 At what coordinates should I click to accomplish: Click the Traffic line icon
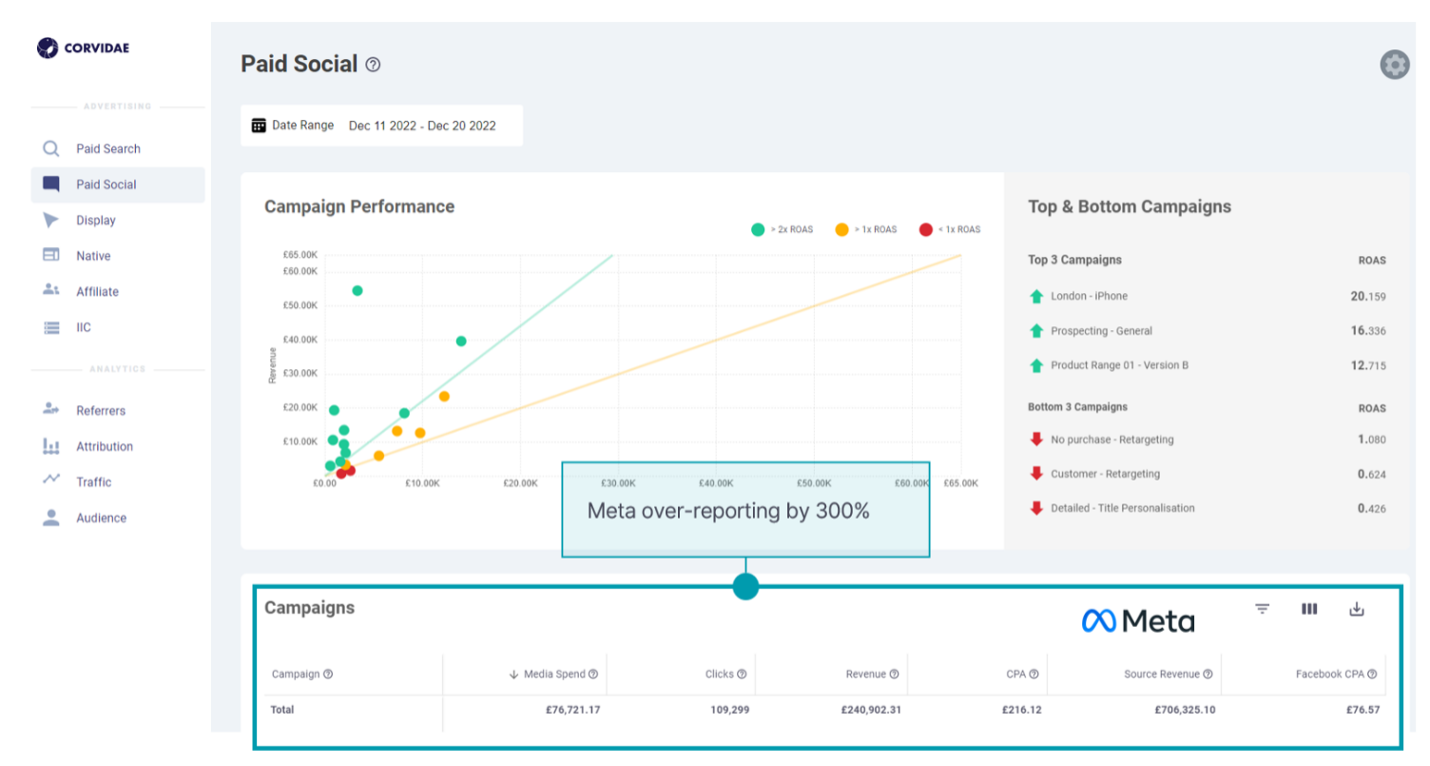point(51,480)
